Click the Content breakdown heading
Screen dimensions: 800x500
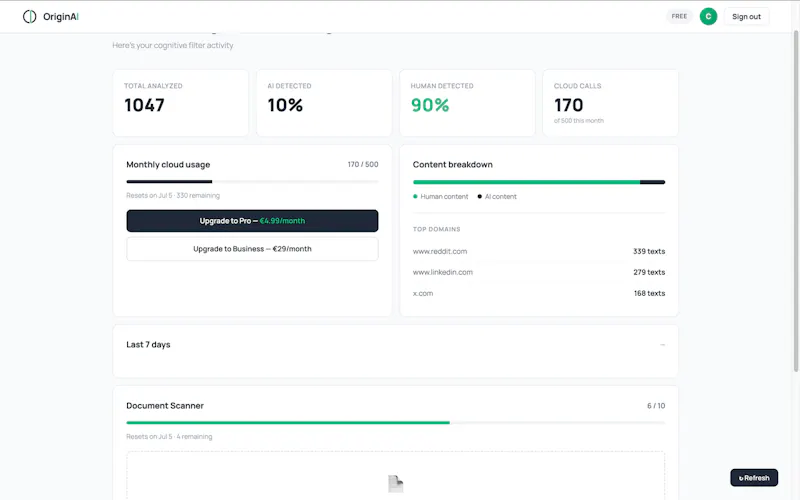point(453,165)
